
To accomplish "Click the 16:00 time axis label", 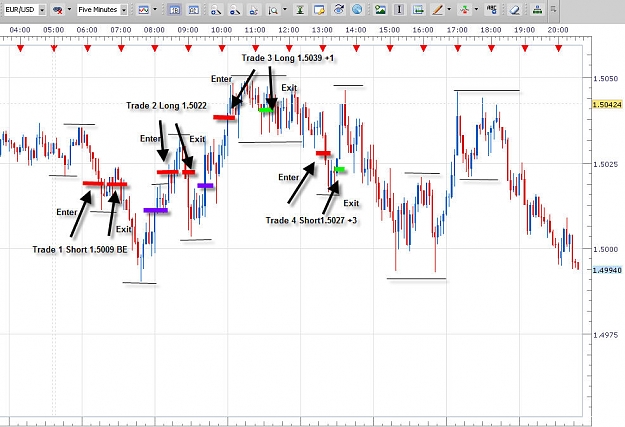I will click(423, 30).
